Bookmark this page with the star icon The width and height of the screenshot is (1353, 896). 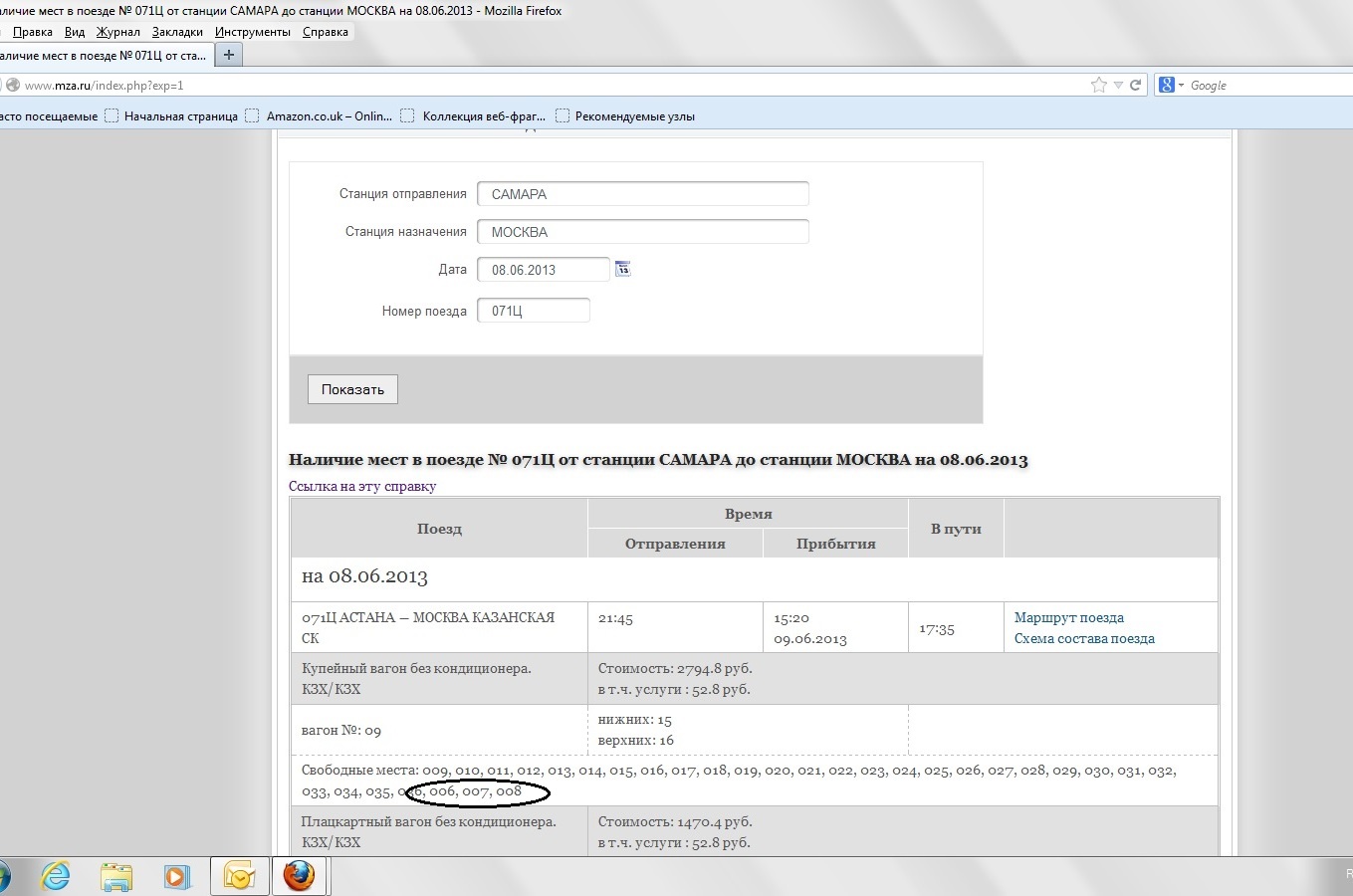coord(1098,86)
